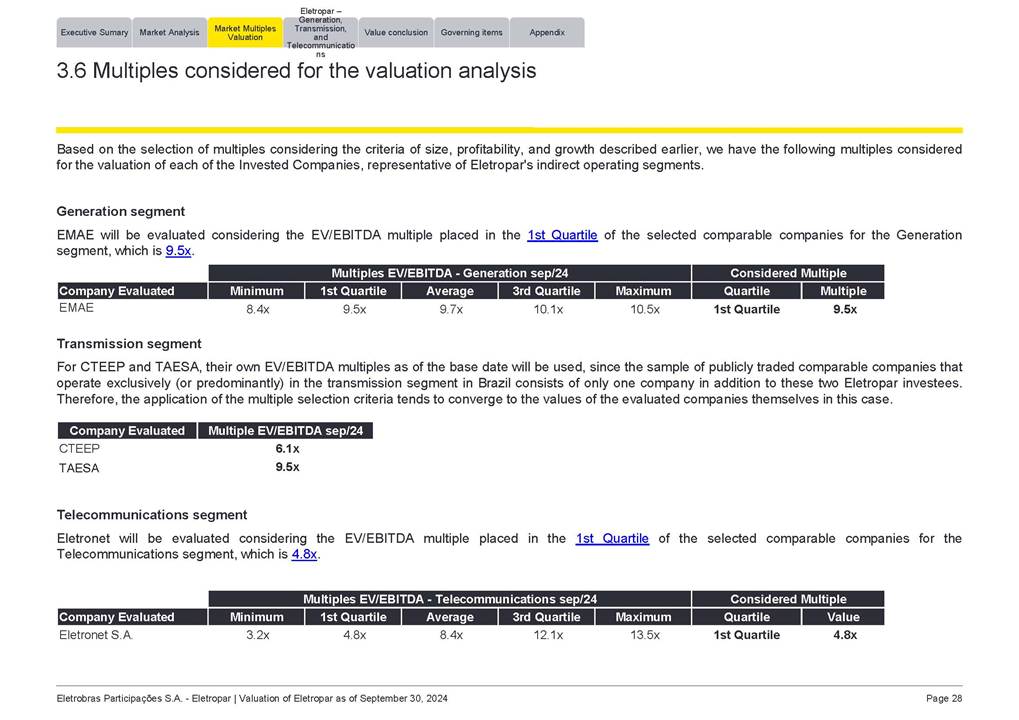
Task: Follow the 1st Quartile link in Telecommunications paragraph
Action: coord(612,538)
